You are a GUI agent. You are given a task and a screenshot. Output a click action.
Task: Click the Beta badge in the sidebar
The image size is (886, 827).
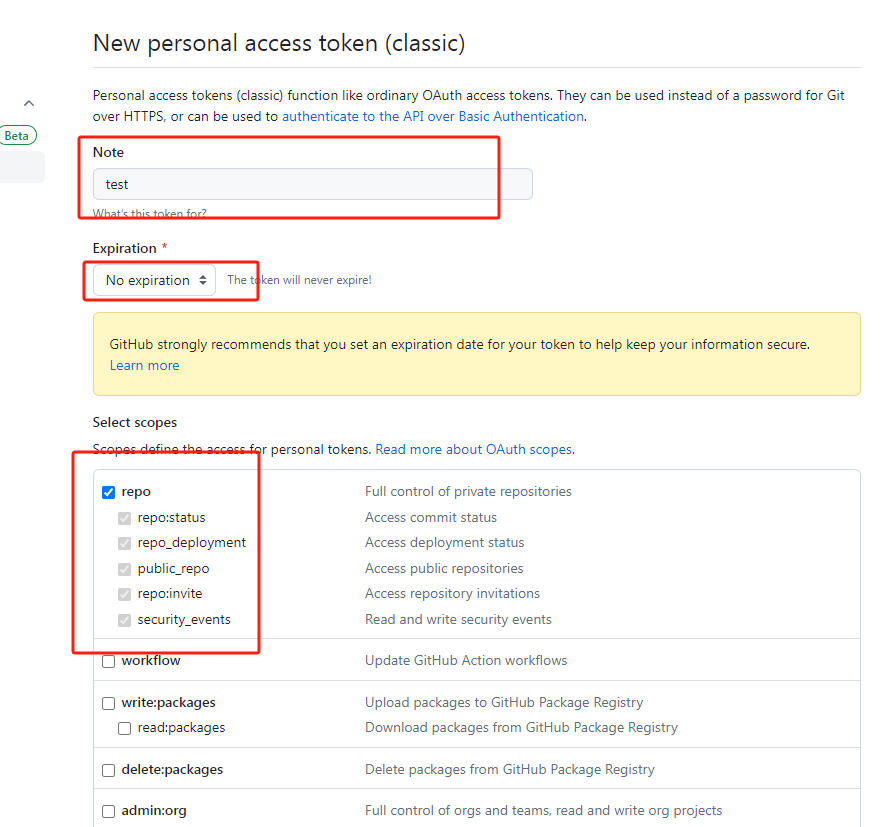16,135
